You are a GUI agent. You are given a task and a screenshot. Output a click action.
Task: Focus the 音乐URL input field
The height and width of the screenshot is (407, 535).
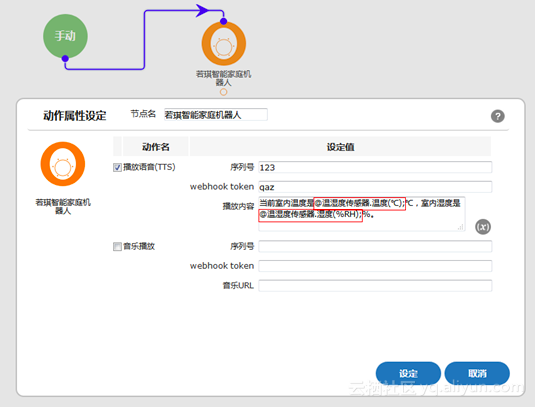pos(375,286)
